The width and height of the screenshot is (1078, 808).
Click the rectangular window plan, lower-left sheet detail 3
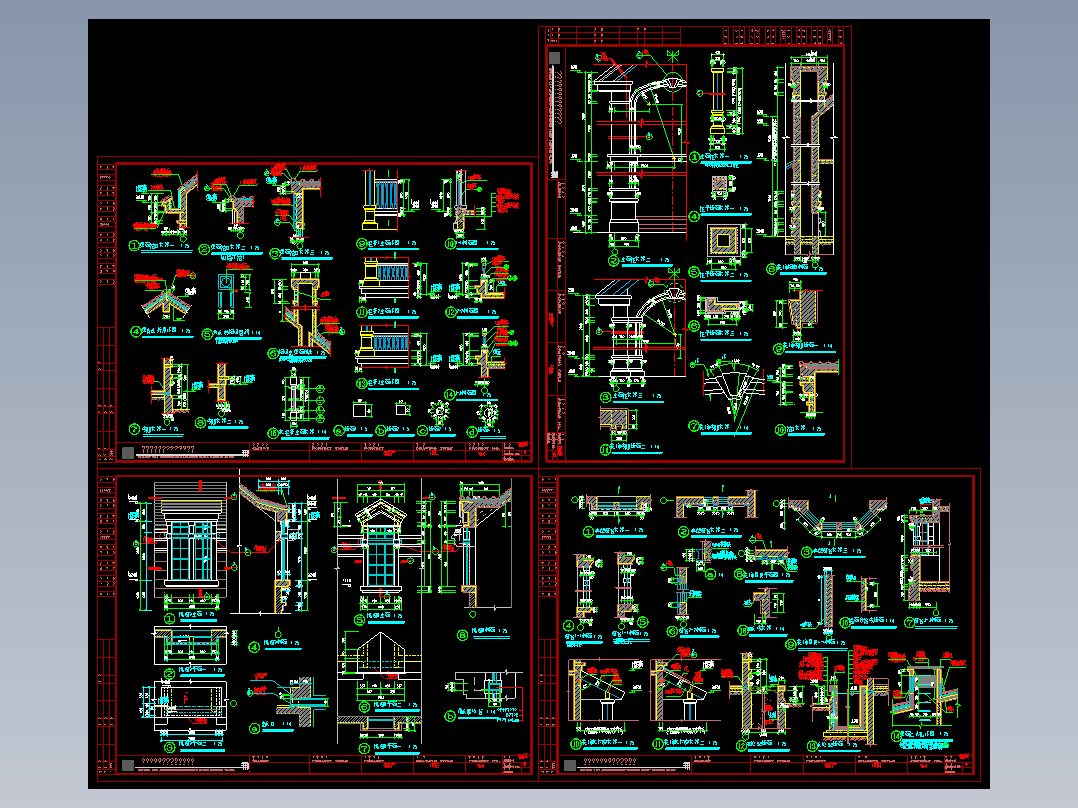click(190, 704)
